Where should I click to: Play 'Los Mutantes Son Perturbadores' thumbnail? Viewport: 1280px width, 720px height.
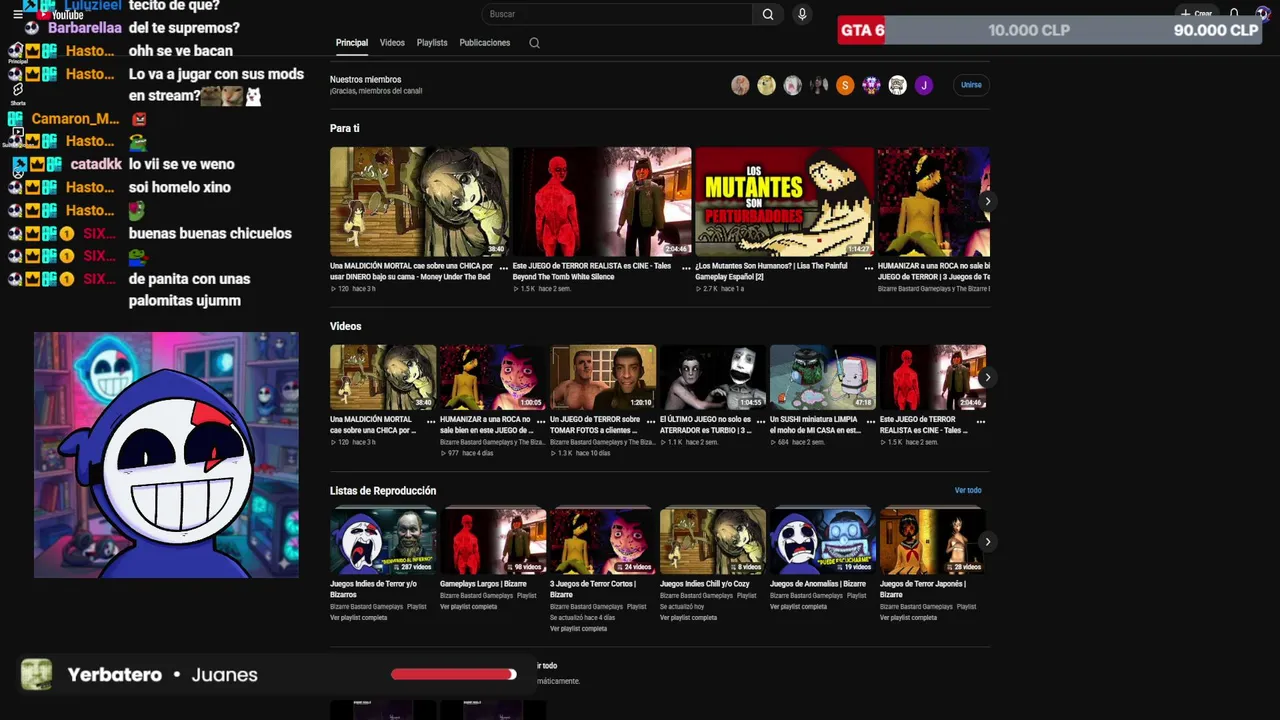click(784, 202)
